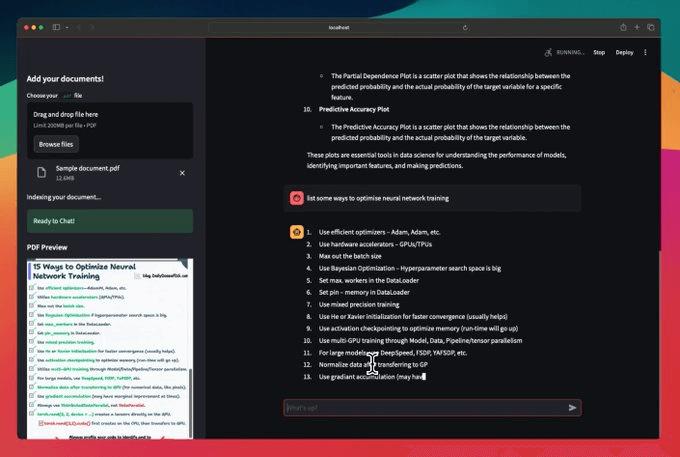Click the user avatar on the question message
680x457 pixels.
297,198
